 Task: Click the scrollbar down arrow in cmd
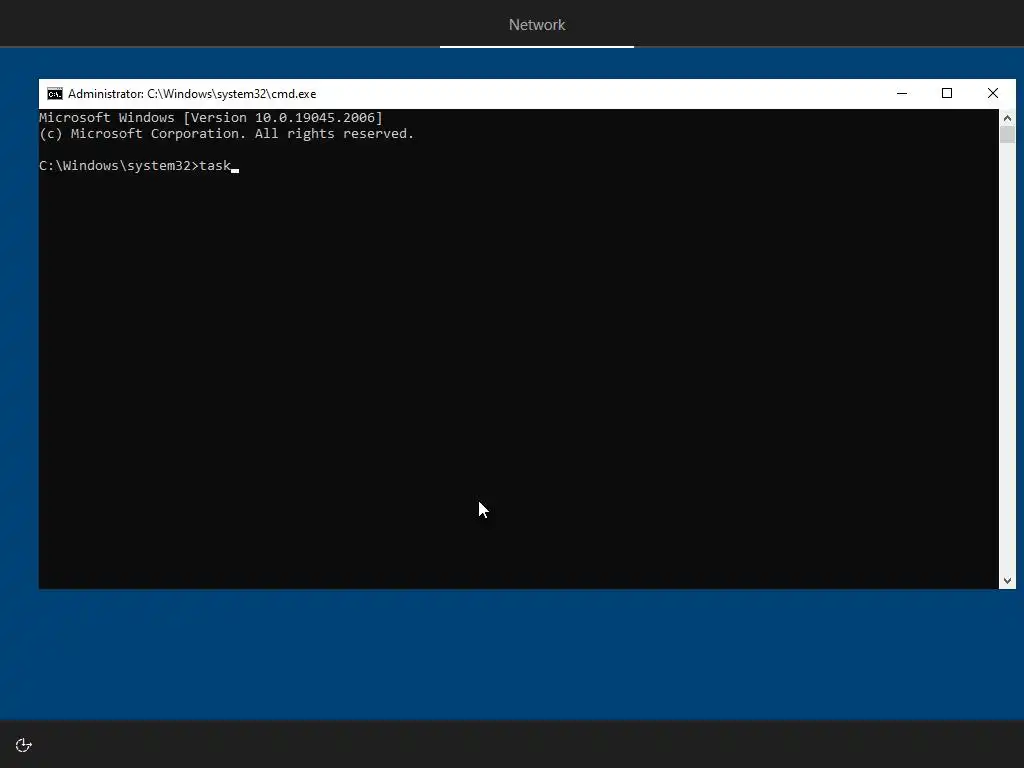(1007, 581)
